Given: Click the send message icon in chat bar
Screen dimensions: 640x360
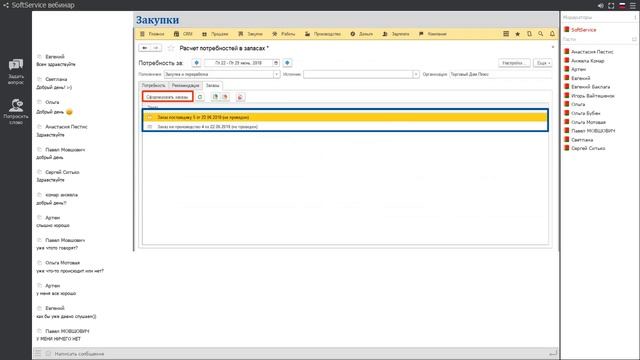Looking at the screenshot, I should pos(553,353).
